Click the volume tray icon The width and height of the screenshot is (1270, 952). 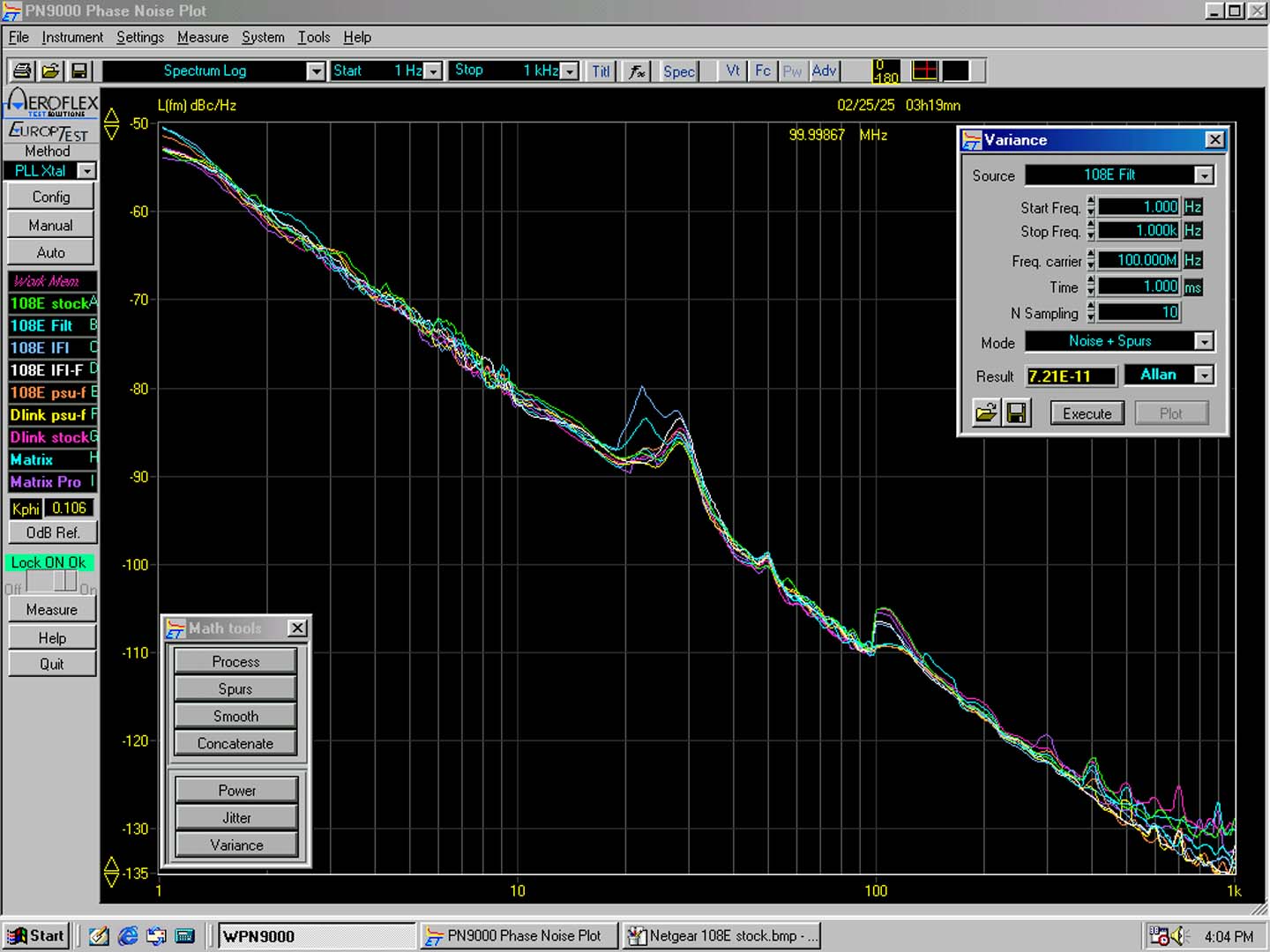[1179, 936]
